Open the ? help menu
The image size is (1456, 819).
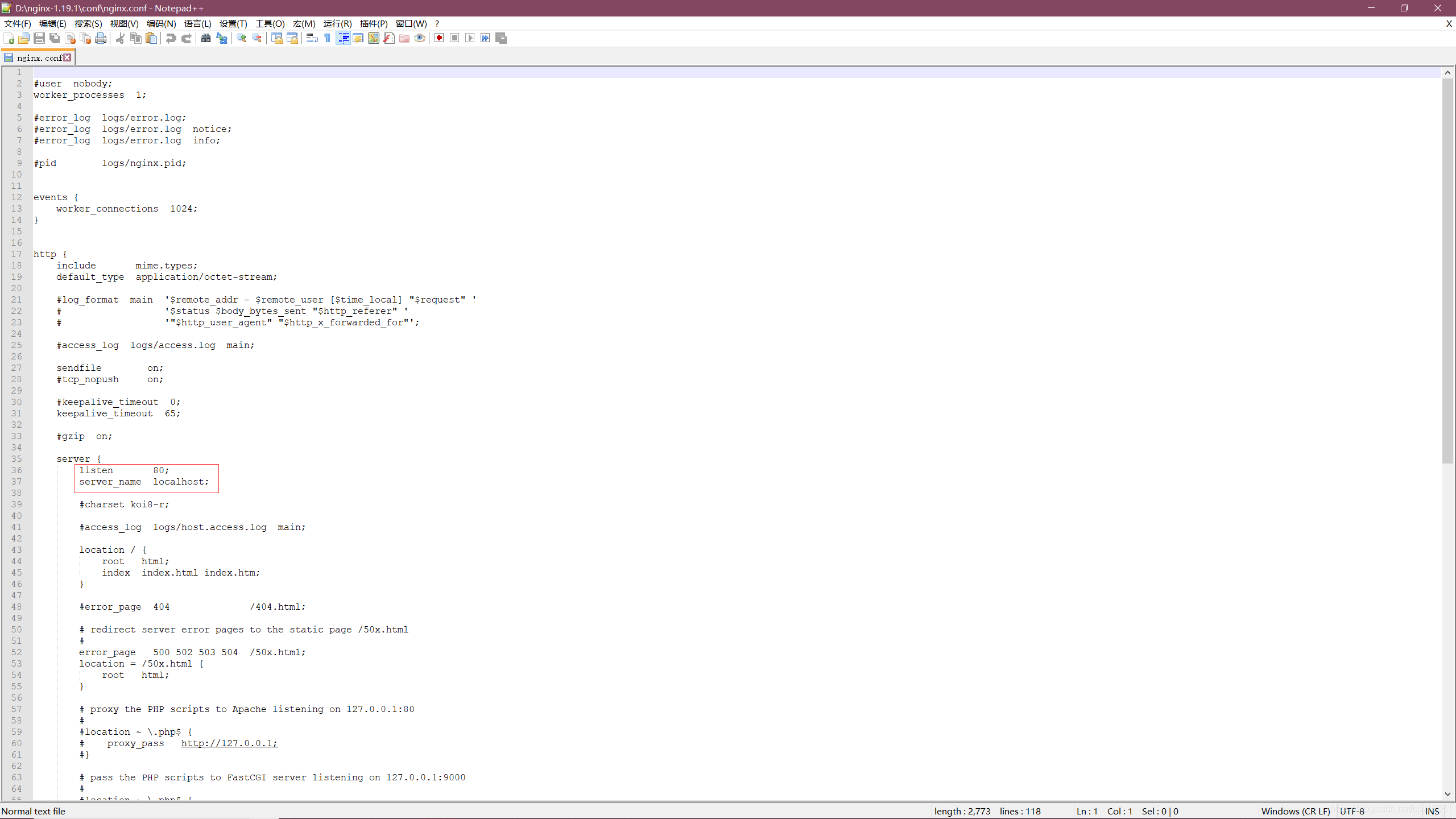[x=437, y=23]
